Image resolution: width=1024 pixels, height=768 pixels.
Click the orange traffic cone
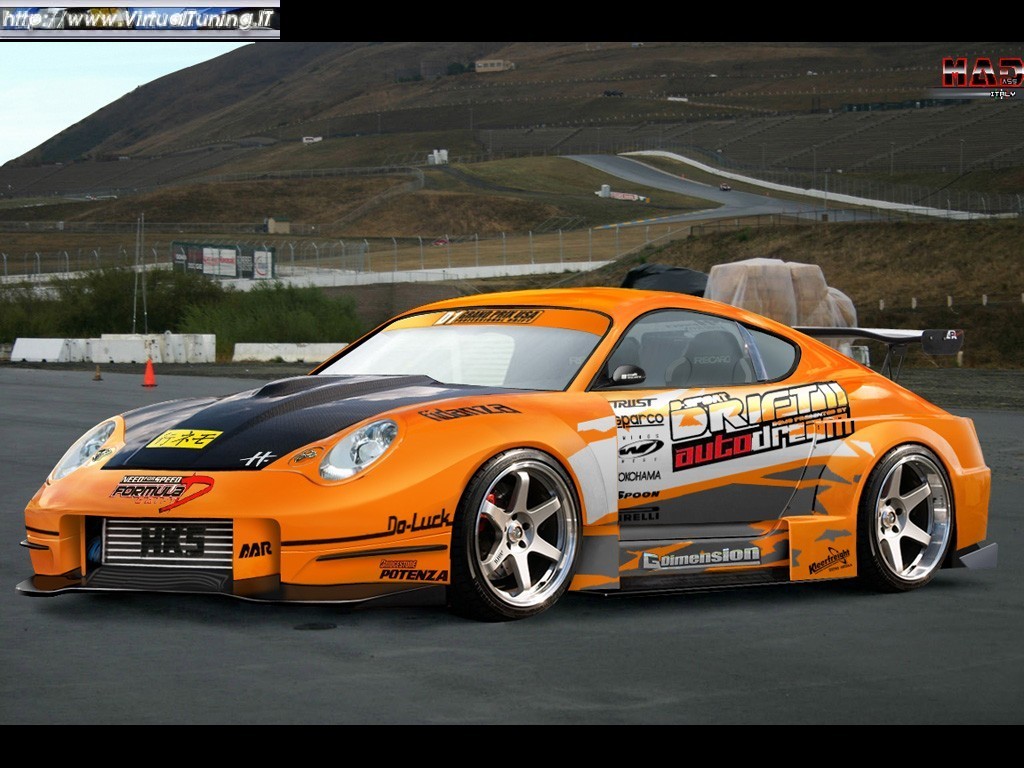[150, 373]
